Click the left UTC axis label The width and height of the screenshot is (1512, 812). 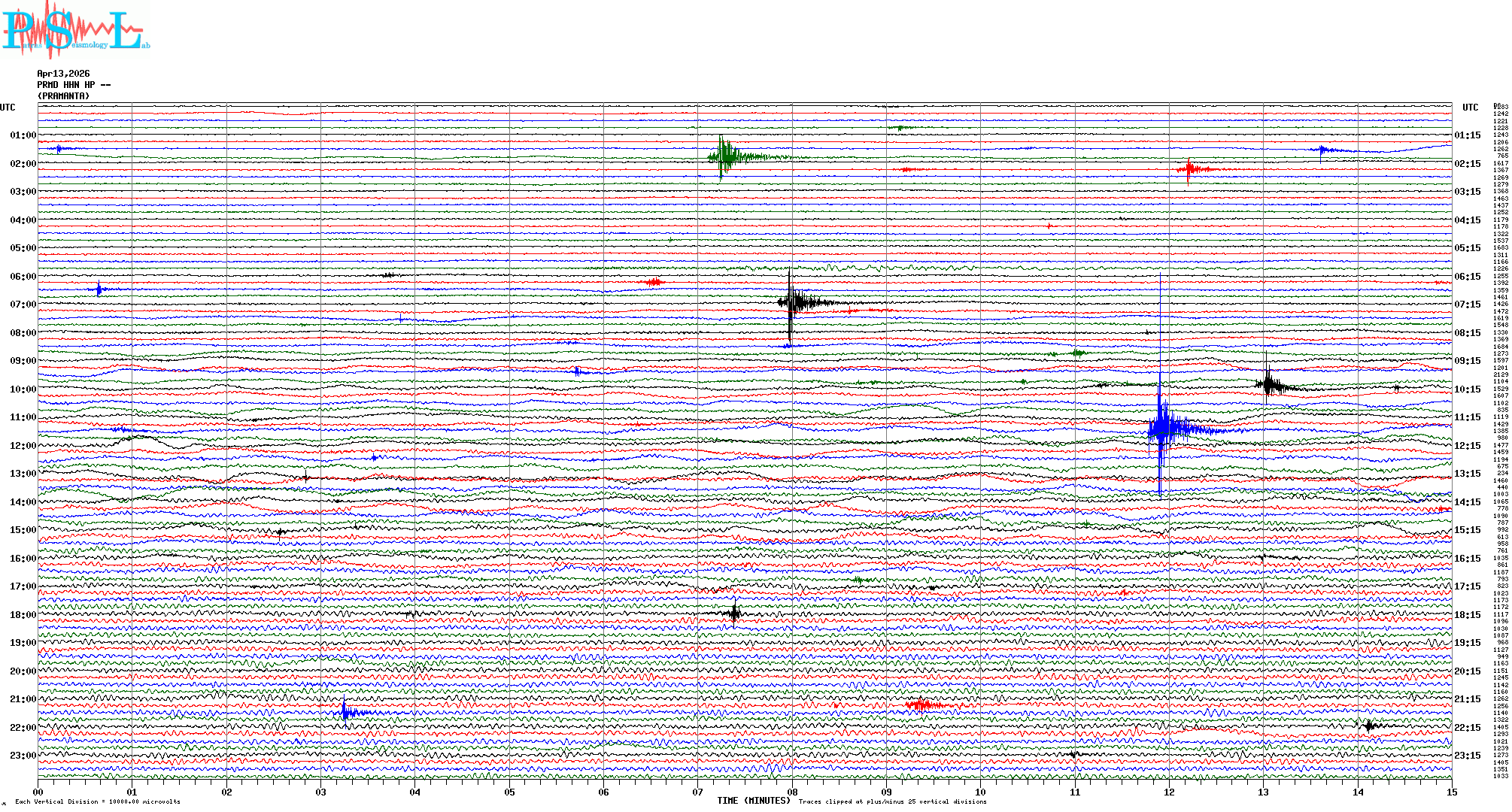point(8,108)
